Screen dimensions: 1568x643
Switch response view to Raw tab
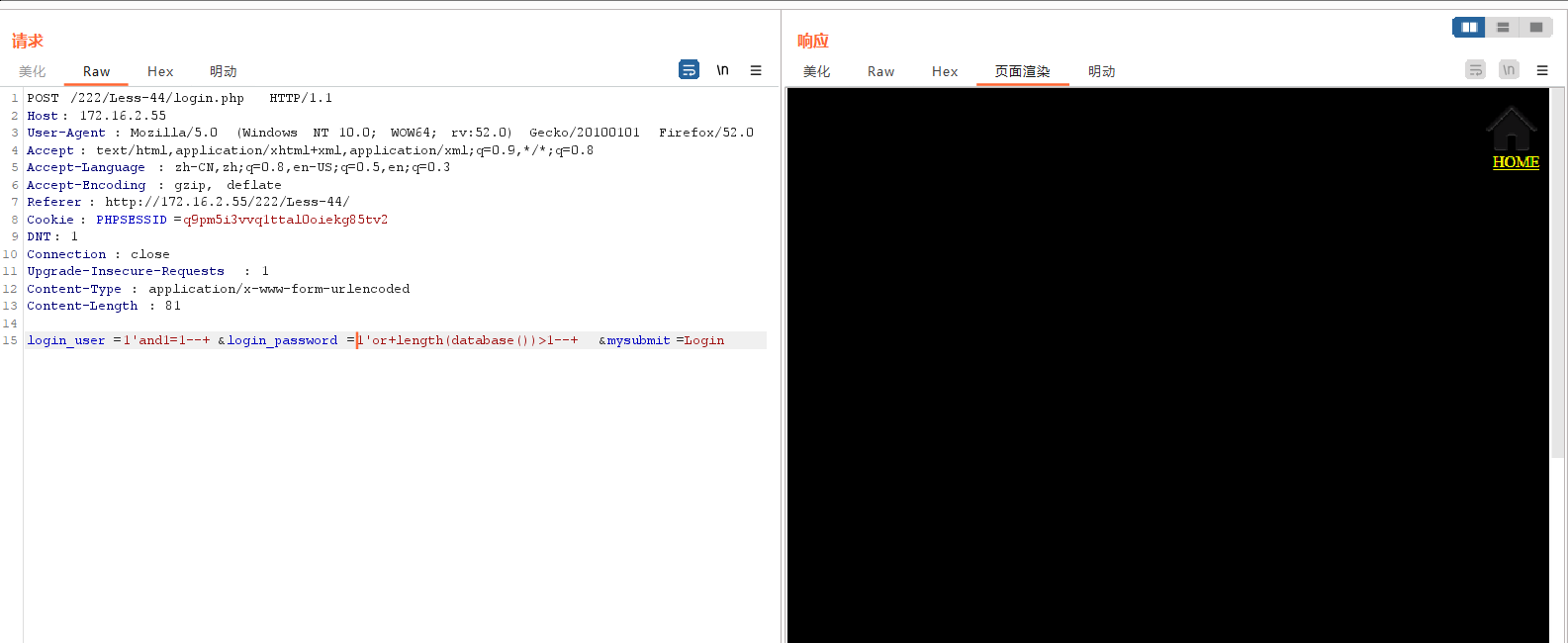881,71
